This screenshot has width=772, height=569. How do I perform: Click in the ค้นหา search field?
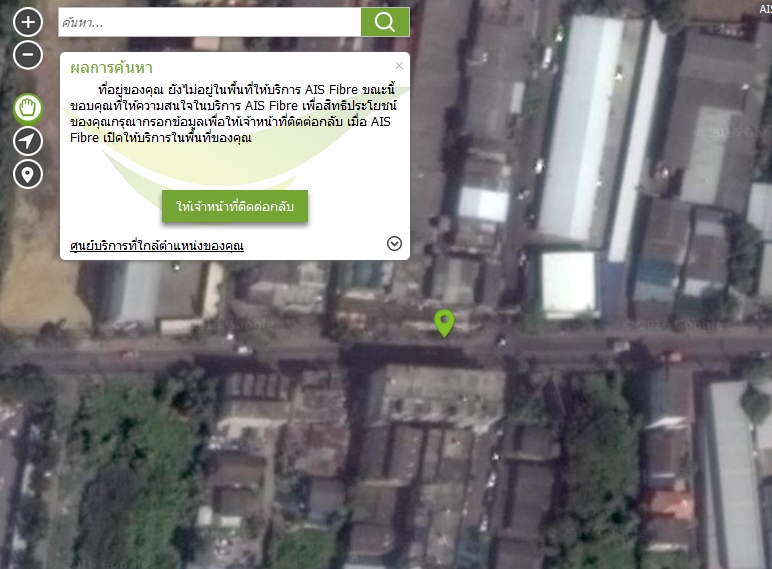coord(210,22)
